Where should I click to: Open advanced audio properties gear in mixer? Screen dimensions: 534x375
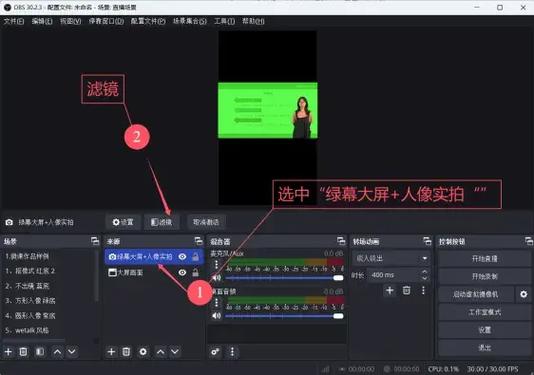[x=215, y=351]
